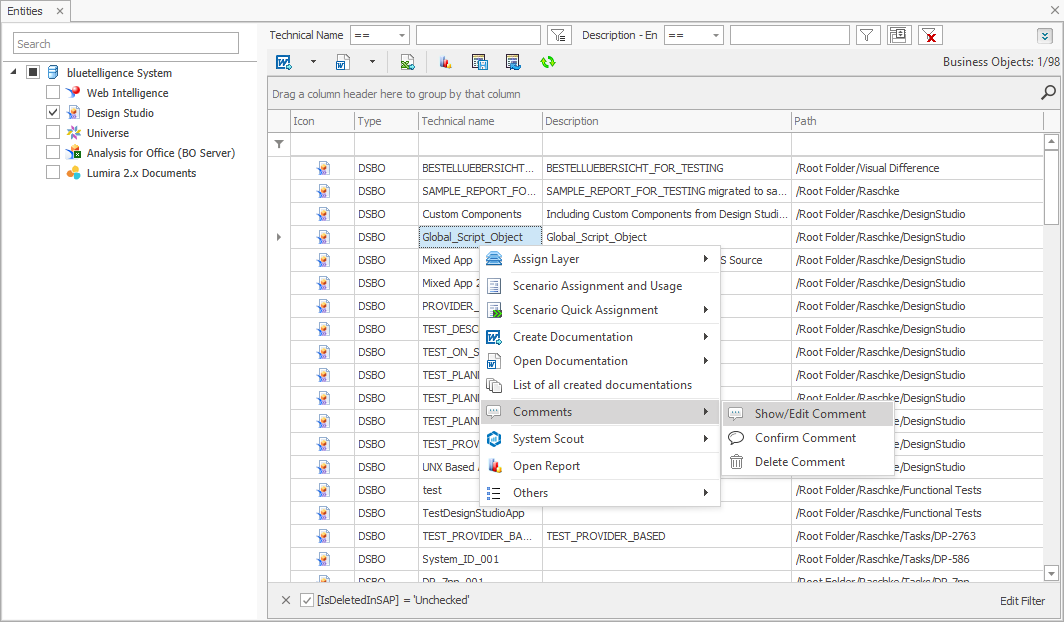
Task: Enable the Universe checkbox
Action: point(52,132)
